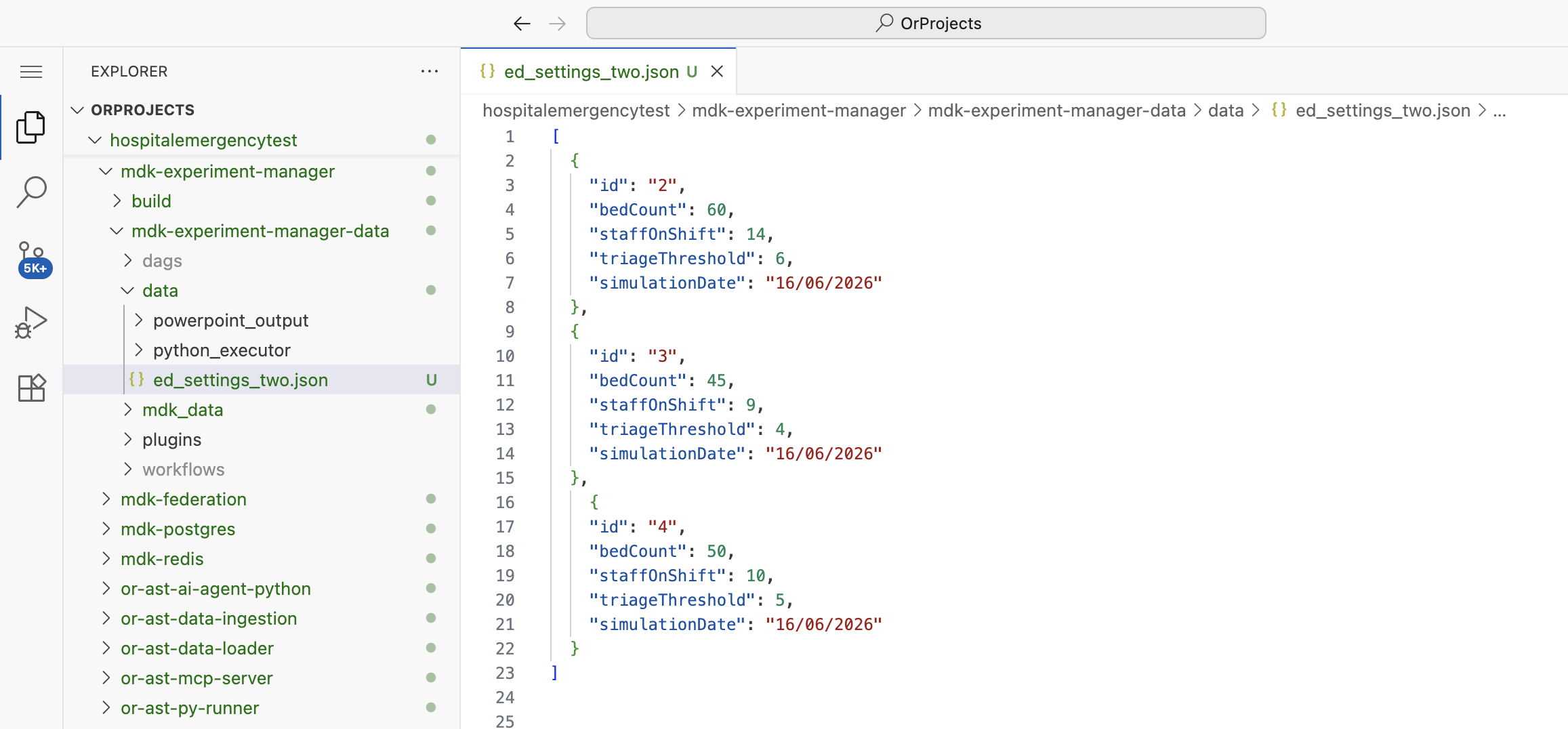The height and width of the screenshot is (729, 1568).
Task: Click the "id": "4" line
Action: point(637,526)
